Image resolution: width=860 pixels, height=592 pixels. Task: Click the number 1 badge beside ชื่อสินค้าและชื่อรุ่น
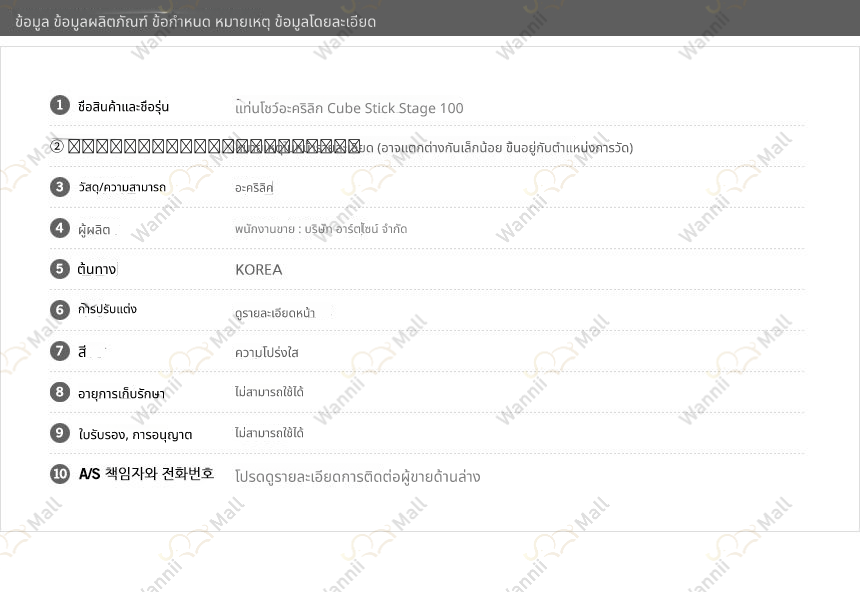pos(60,105)
